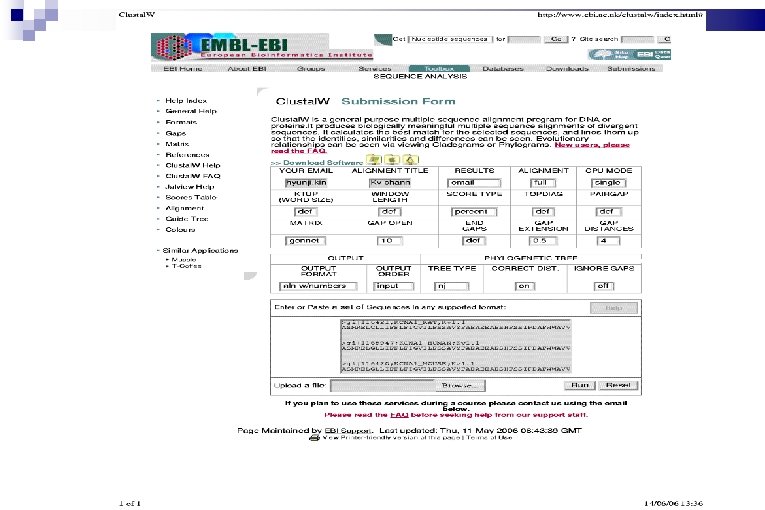Click into the YOUR EMAIL input field
The width and height of the screenshot is (765, 510).
click(x=306, y=183)
